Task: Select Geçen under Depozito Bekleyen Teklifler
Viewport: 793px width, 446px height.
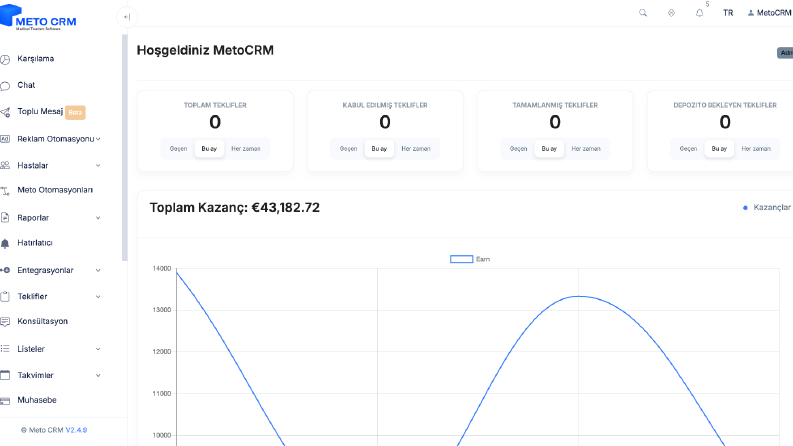Action: pyautogui.click(x=688, y=149)
